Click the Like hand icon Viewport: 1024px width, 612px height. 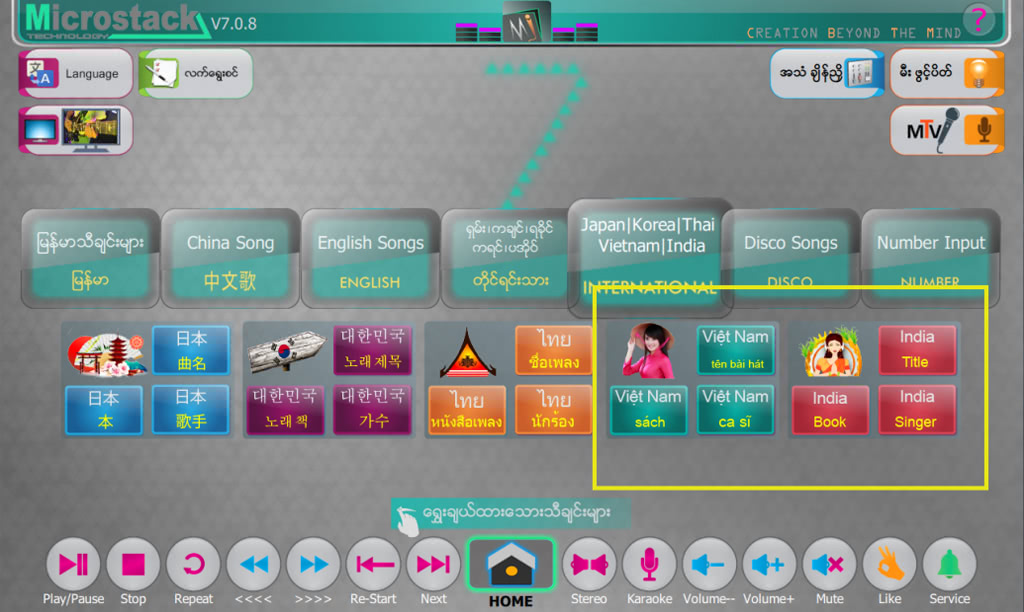(x=889, y=565)
